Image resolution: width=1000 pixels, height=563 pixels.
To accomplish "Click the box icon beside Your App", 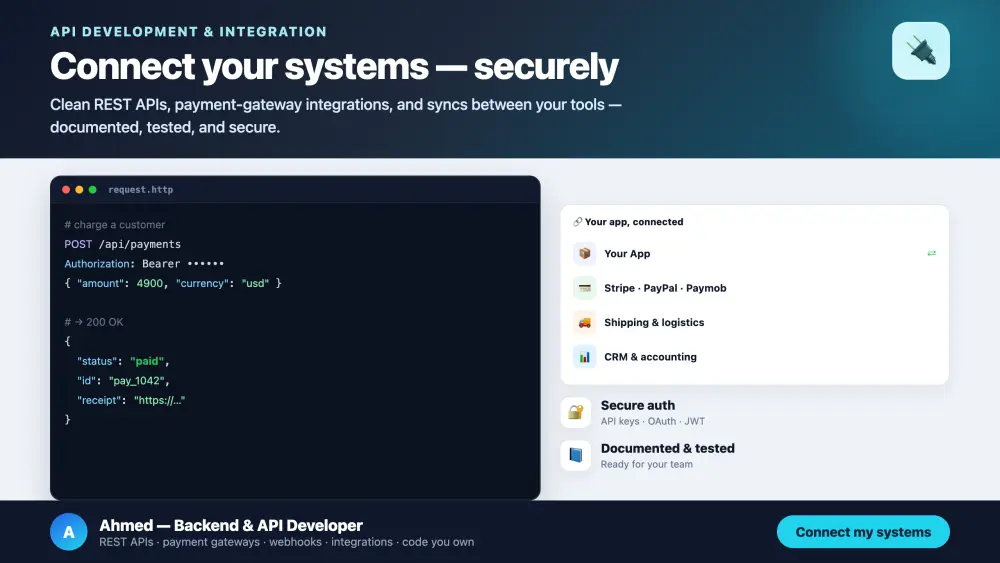I will [584, 254].
